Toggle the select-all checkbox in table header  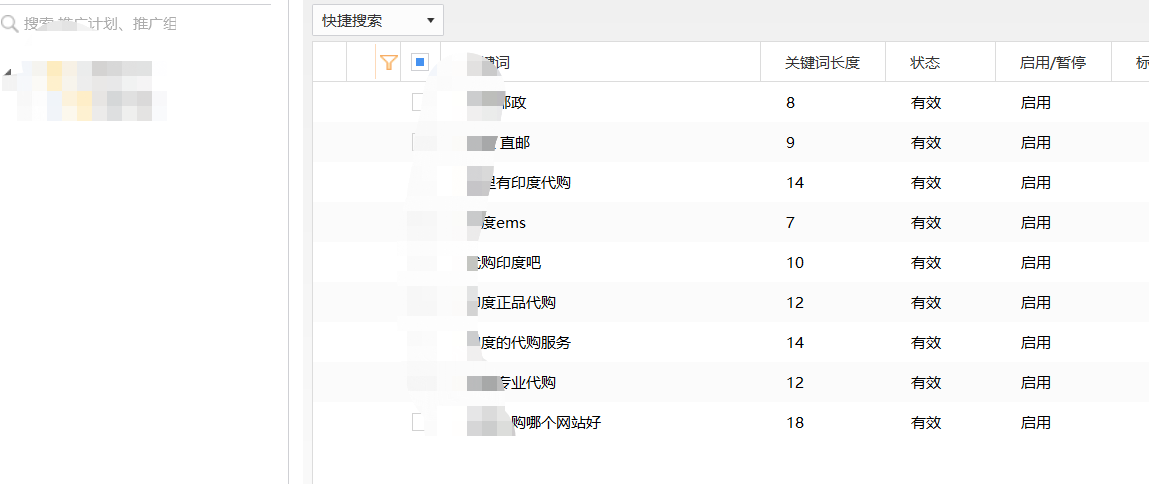420,62
